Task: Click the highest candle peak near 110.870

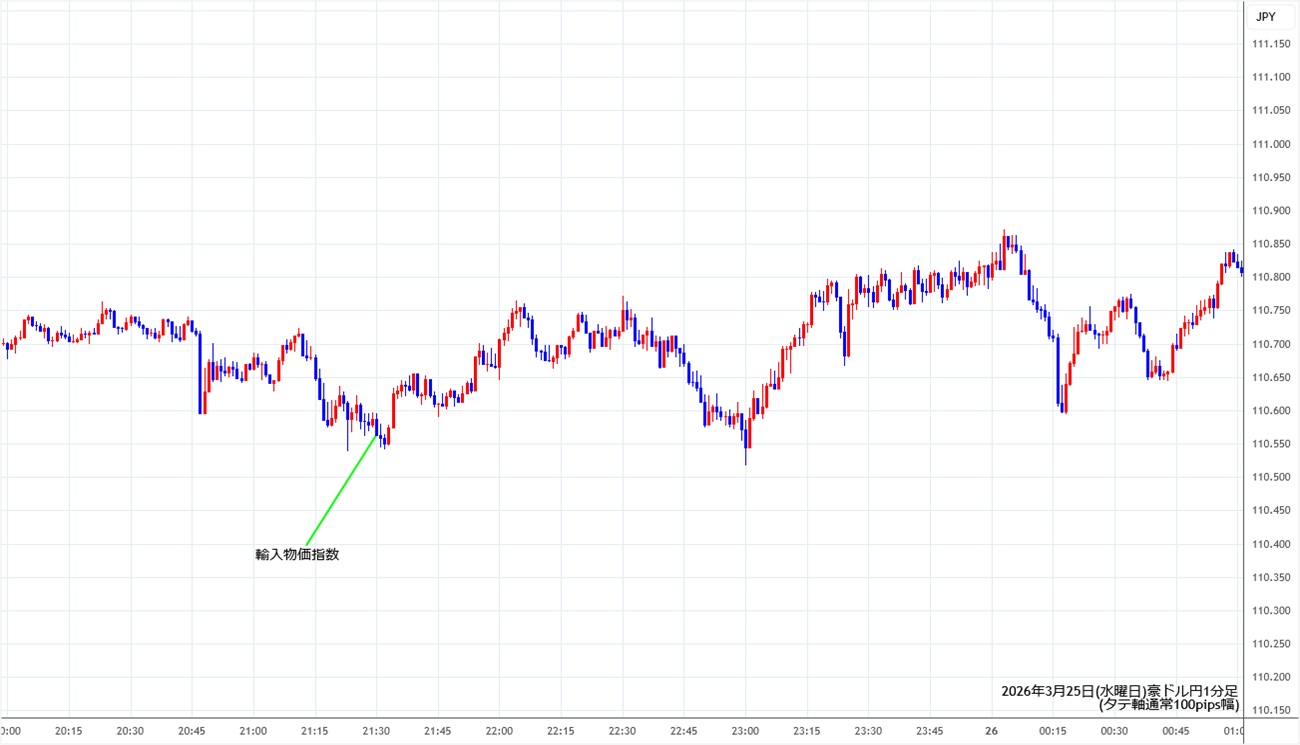Action: tap(1005, 234)
